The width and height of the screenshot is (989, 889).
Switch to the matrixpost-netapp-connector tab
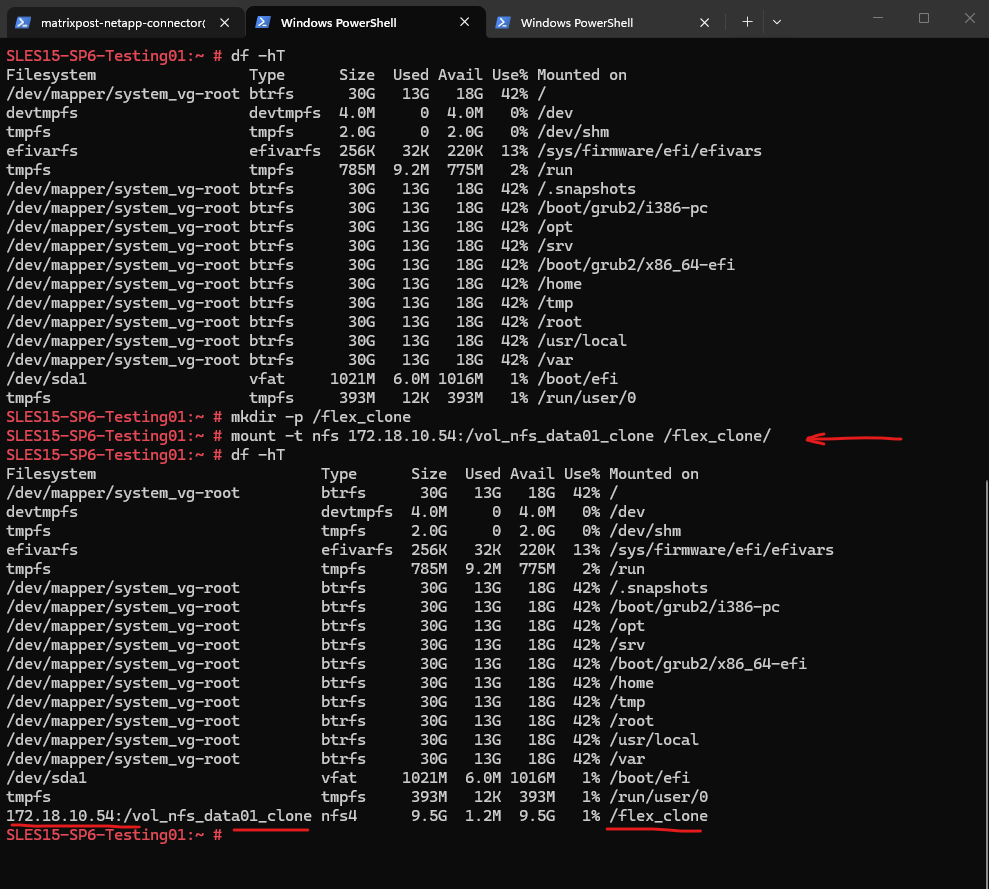[120, 22]
